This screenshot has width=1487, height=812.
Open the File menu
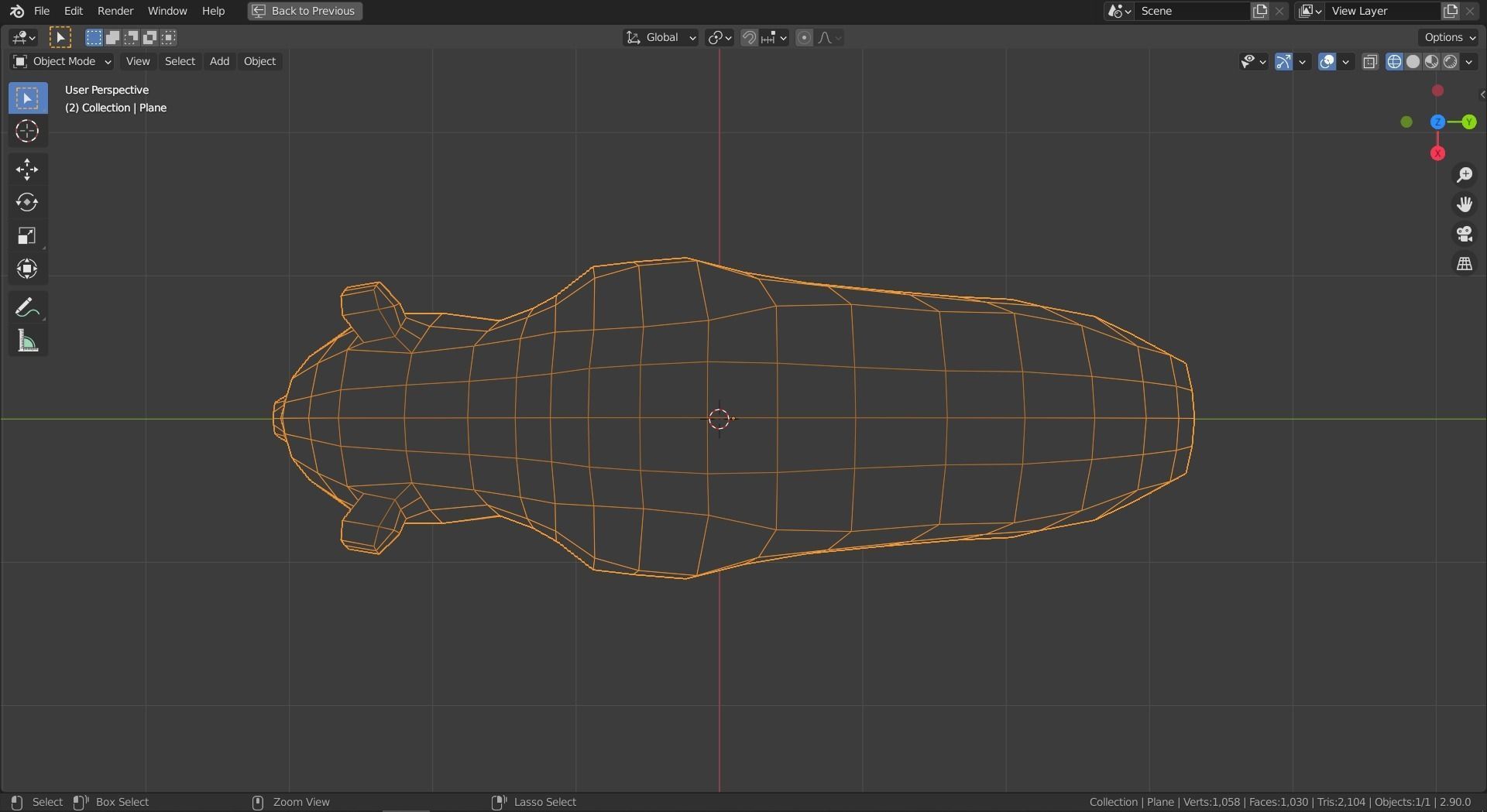(42, 11)
